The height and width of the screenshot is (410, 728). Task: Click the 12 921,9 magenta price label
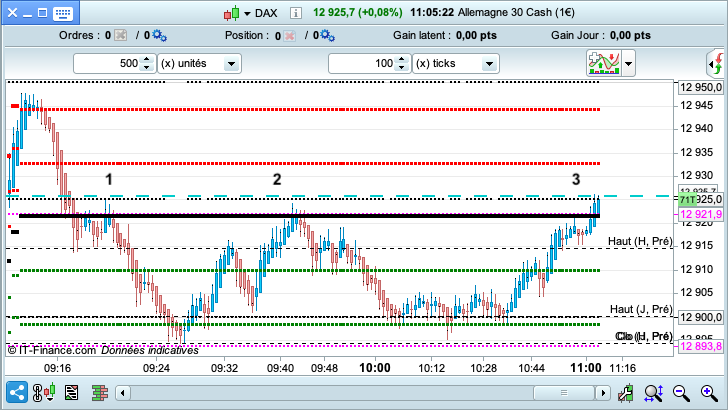[701, 215]
